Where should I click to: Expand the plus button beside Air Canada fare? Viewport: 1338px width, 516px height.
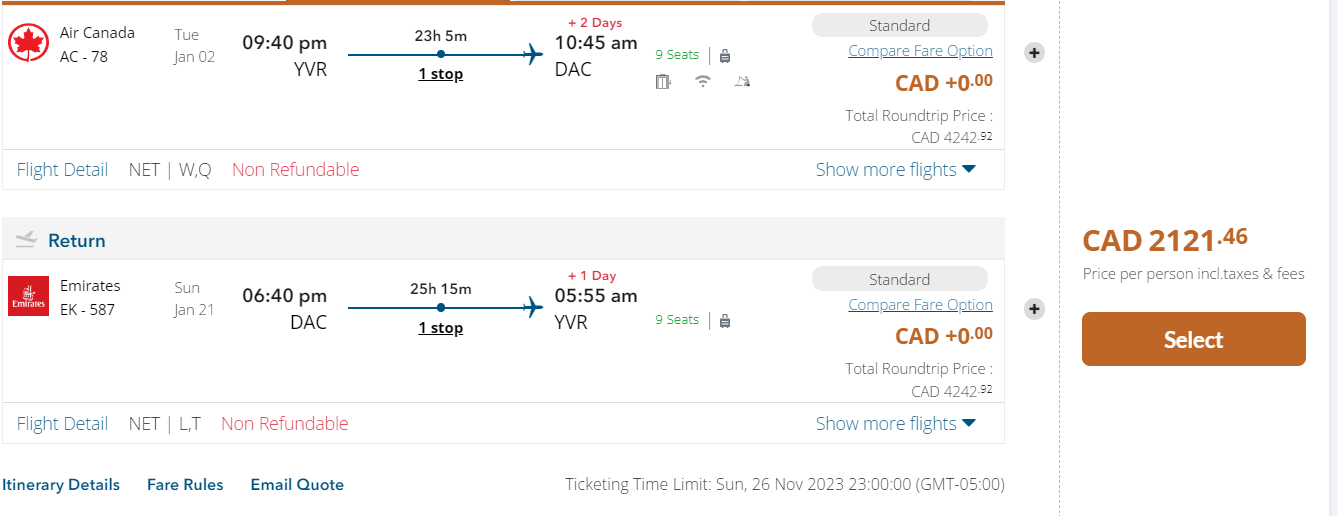tap(1035, 53)
